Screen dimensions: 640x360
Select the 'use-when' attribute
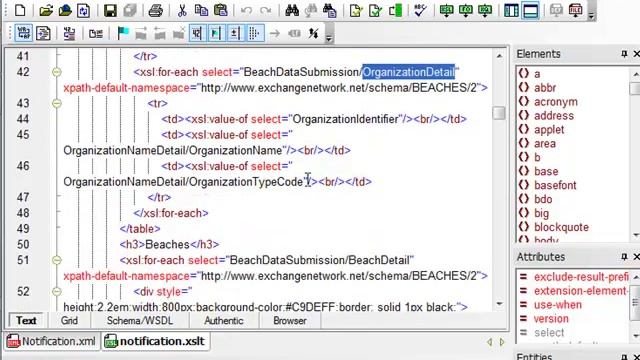point(558,305)
